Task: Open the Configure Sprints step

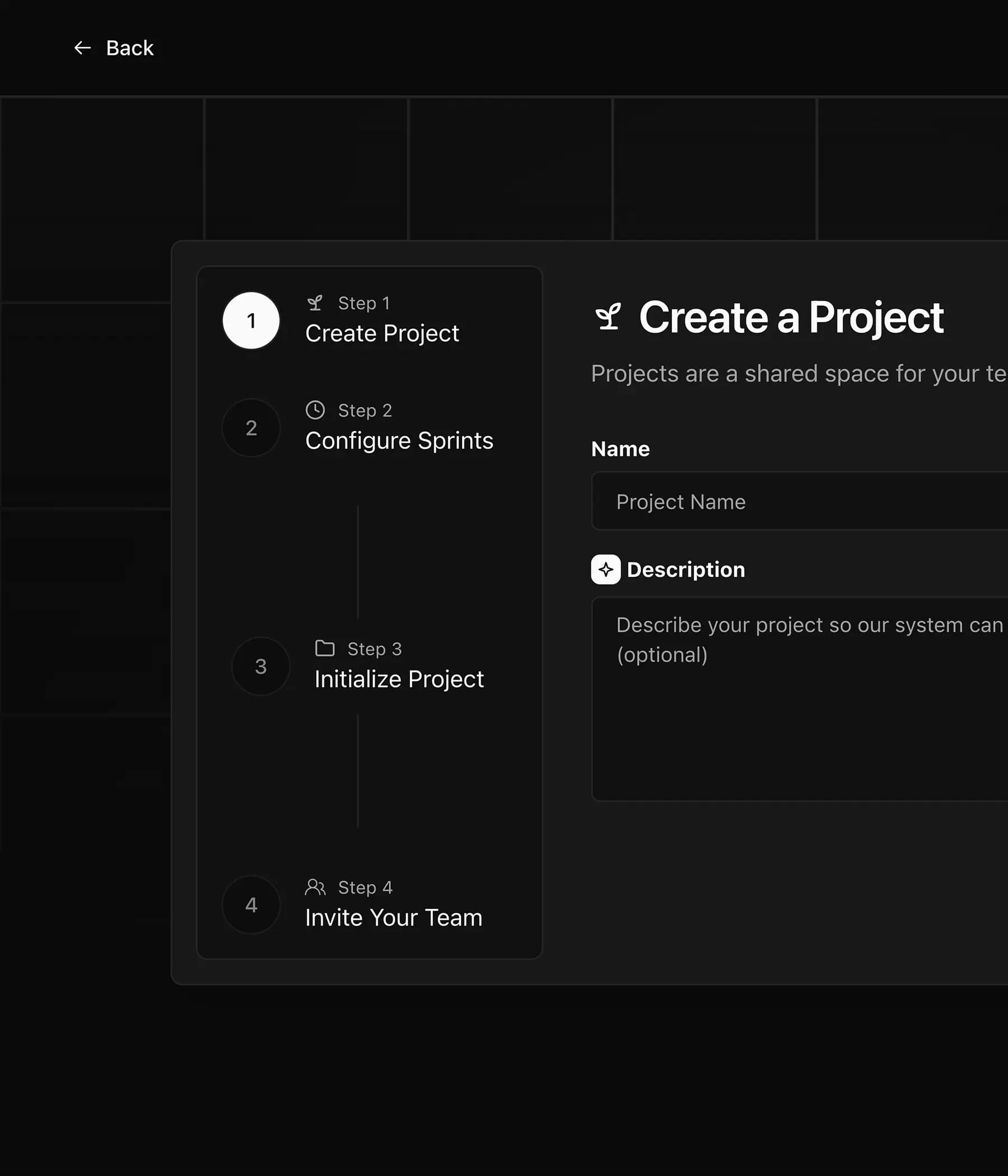Action: coord(399,441)
